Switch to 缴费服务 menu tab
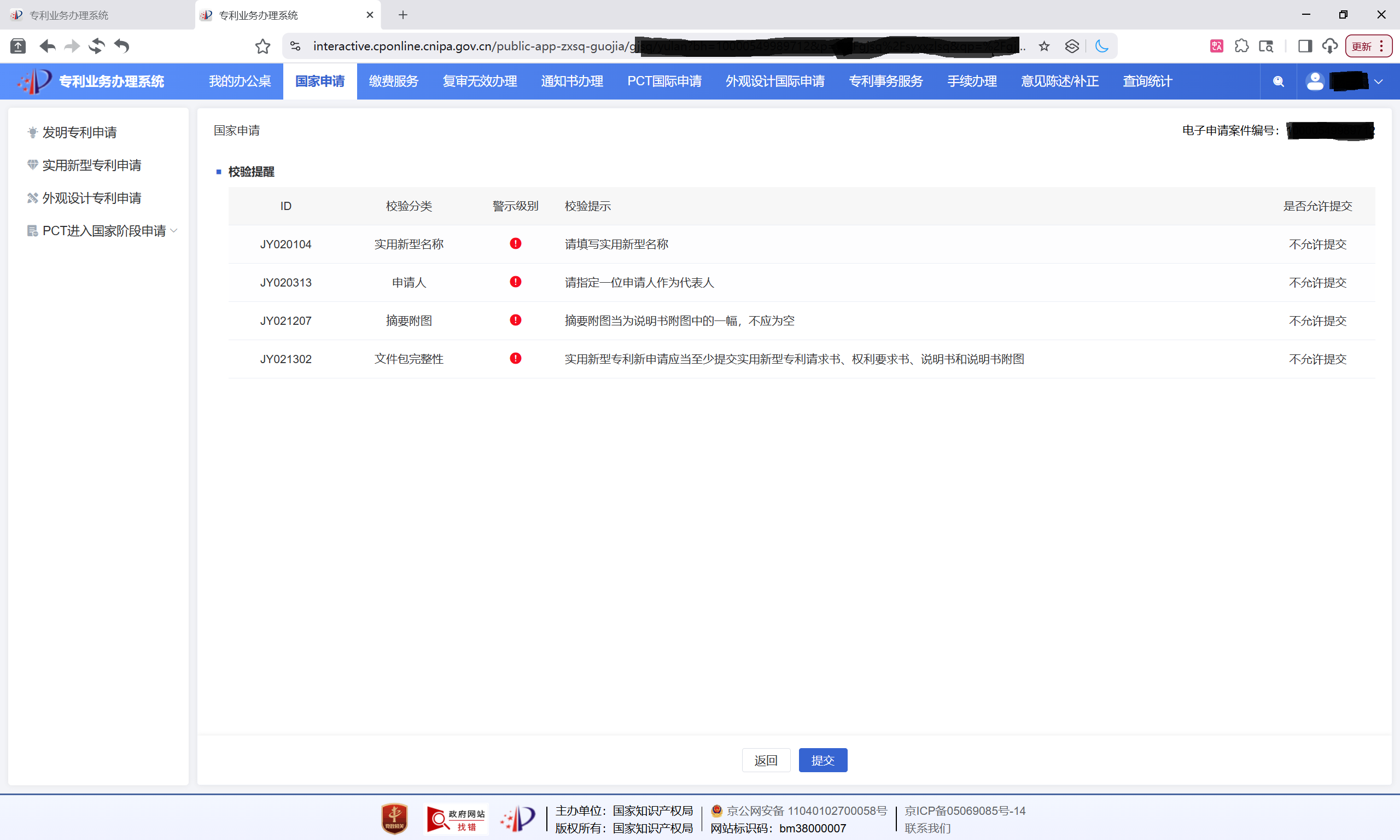This screenshot has height=840, width=1400. [393, 81]
